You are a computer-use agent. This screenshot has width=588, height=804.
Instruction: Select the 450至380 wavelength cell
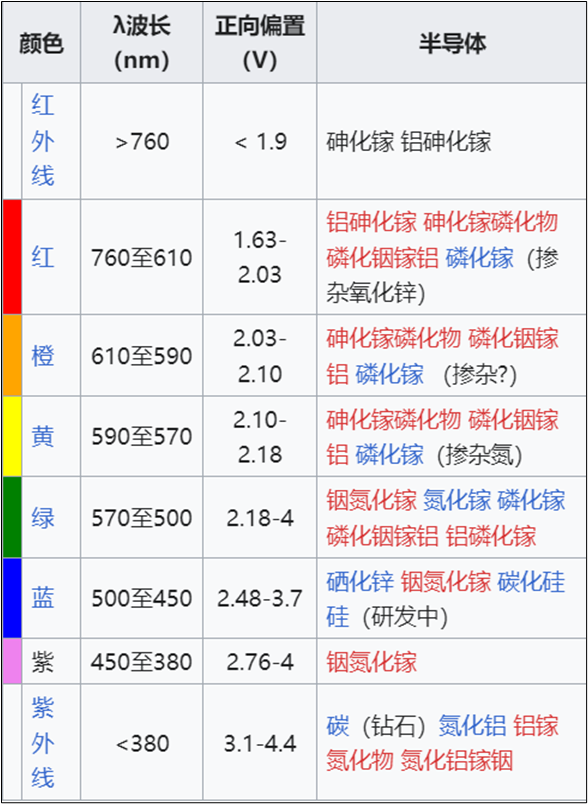(x=141, y=661)
